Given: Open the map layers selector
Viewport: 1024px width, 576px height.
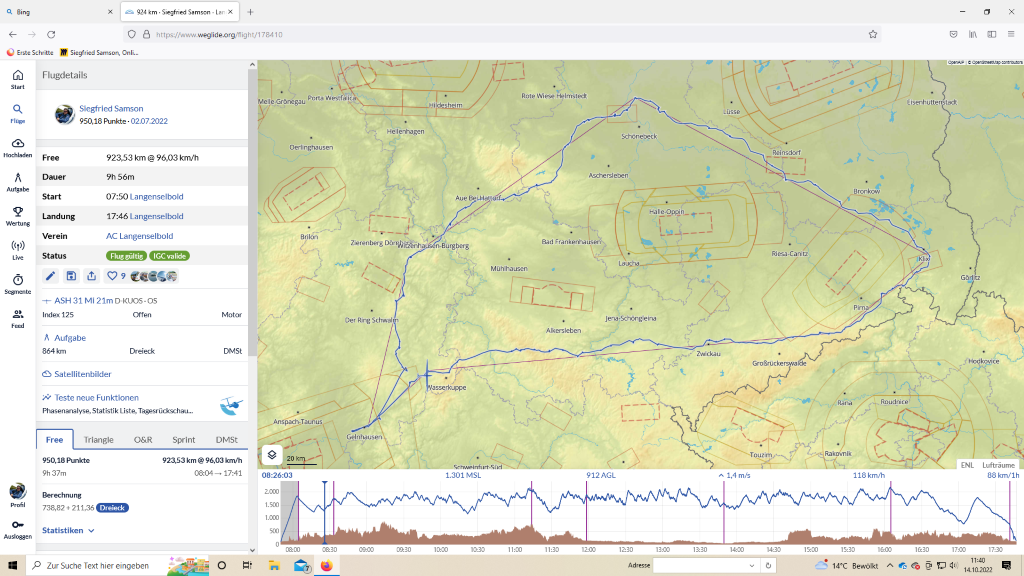Looking at the screenshot, I should (x=272, y=454).
